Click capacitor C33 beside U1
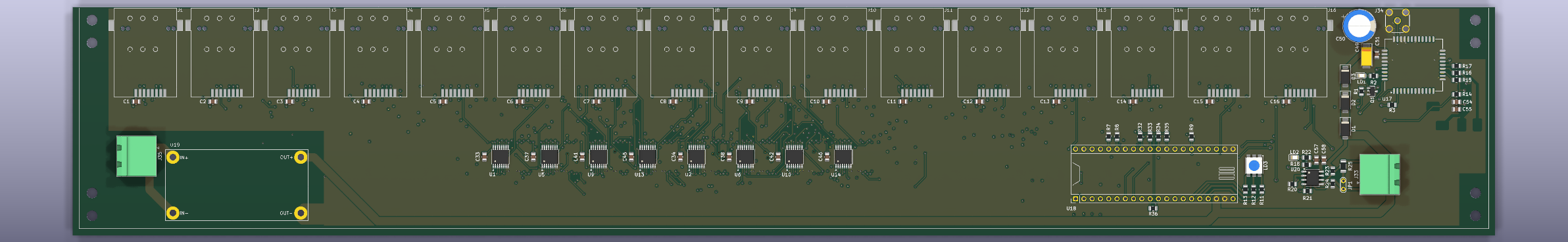This screenshot has width=1568, height=242. [x=485, y=157]
